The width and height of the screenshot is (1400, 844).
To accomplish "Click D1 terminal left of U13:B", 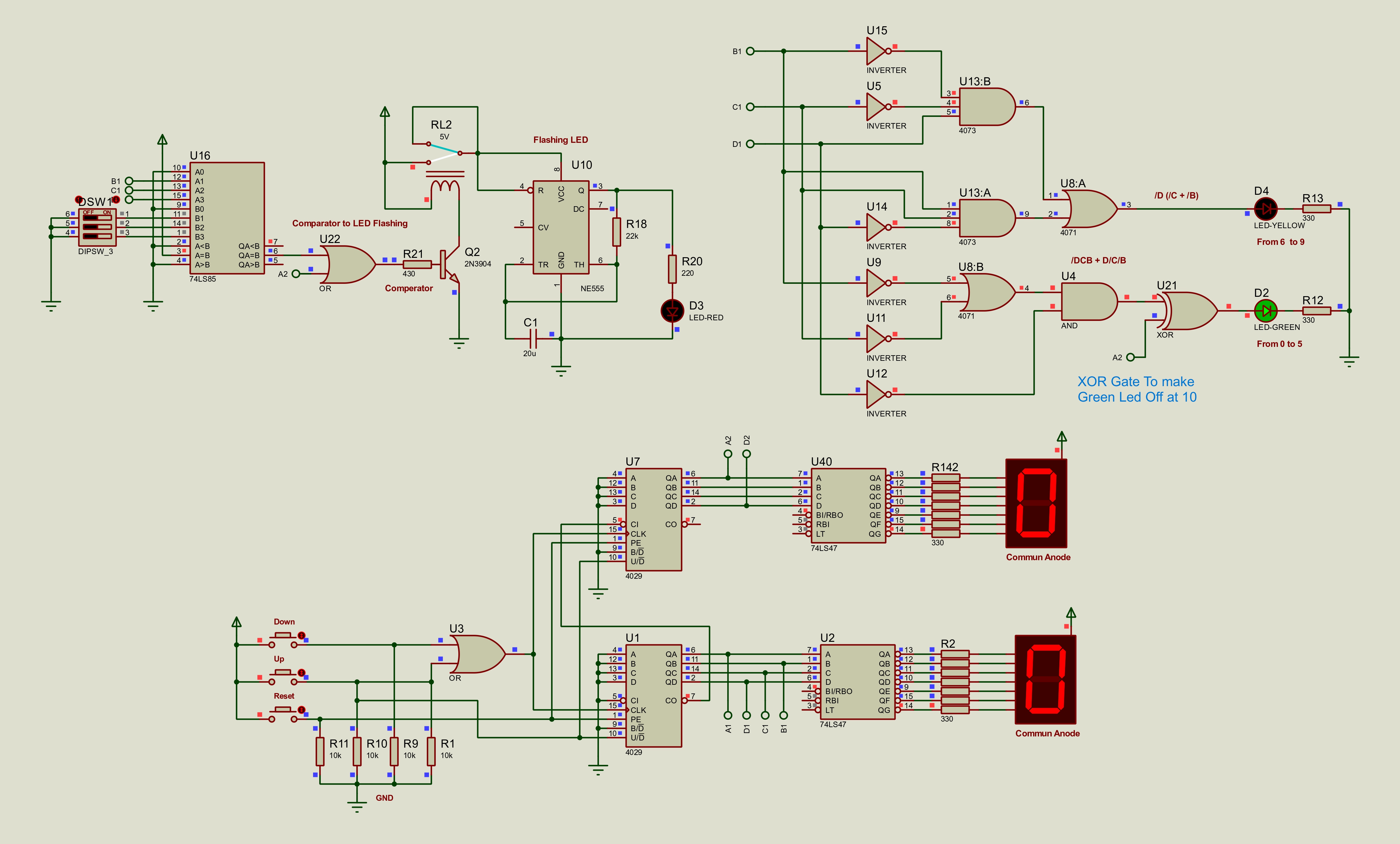I will click(750, 144).
